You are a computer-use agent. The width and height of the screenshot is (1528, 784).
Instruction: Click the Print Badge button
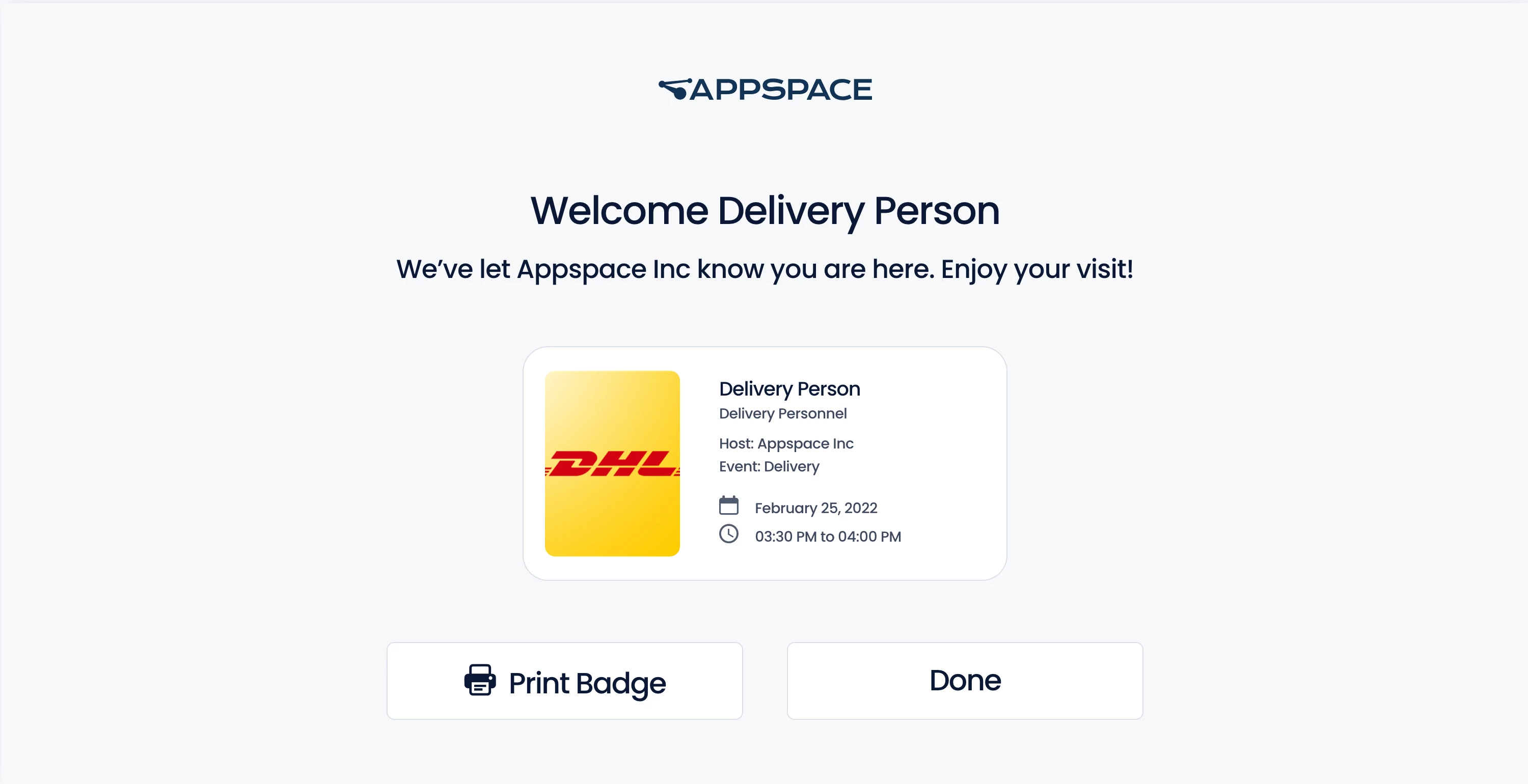tap(564, 681)
